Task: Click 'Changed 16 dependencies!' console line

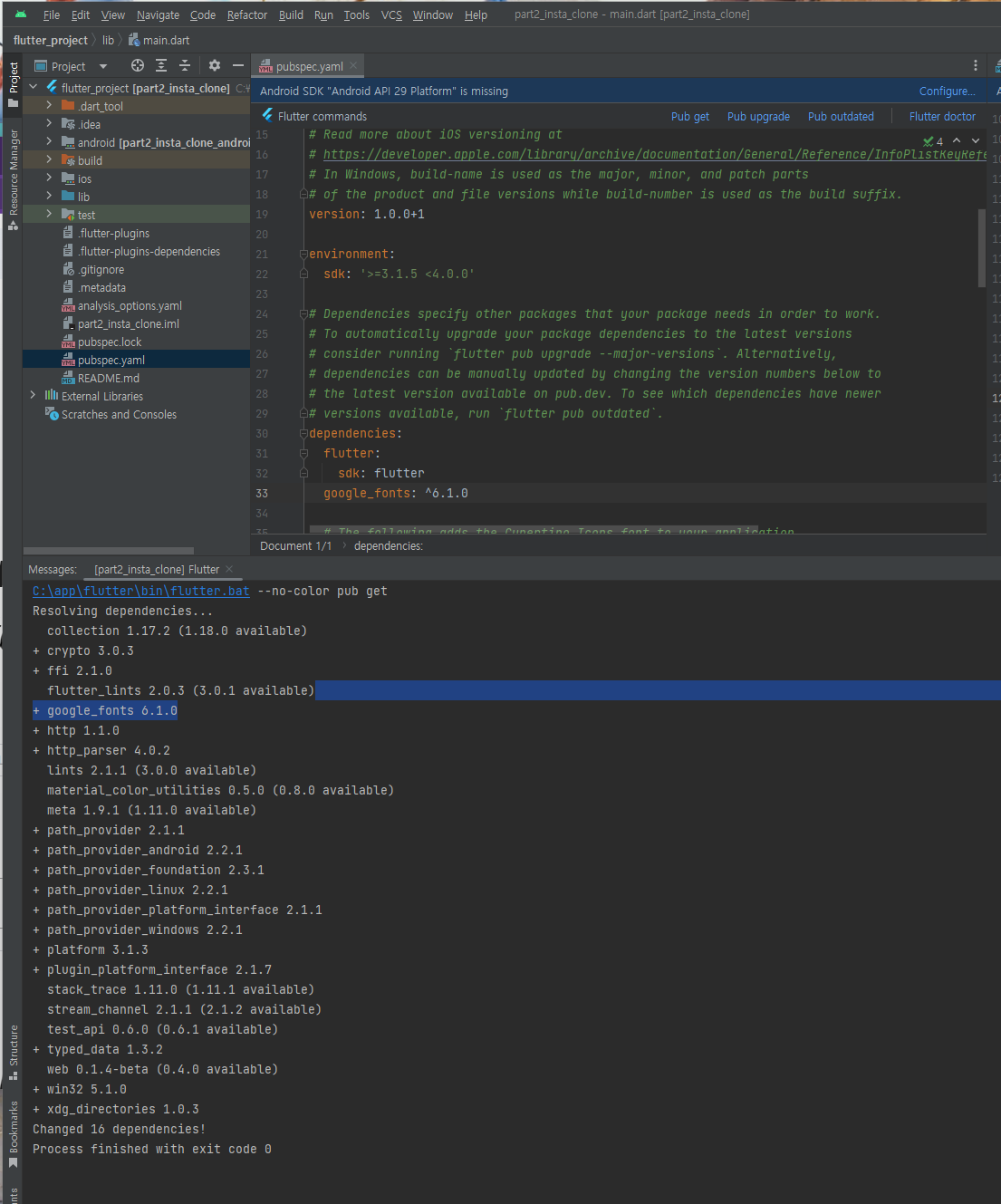Action: click(x=119, y=1129)
